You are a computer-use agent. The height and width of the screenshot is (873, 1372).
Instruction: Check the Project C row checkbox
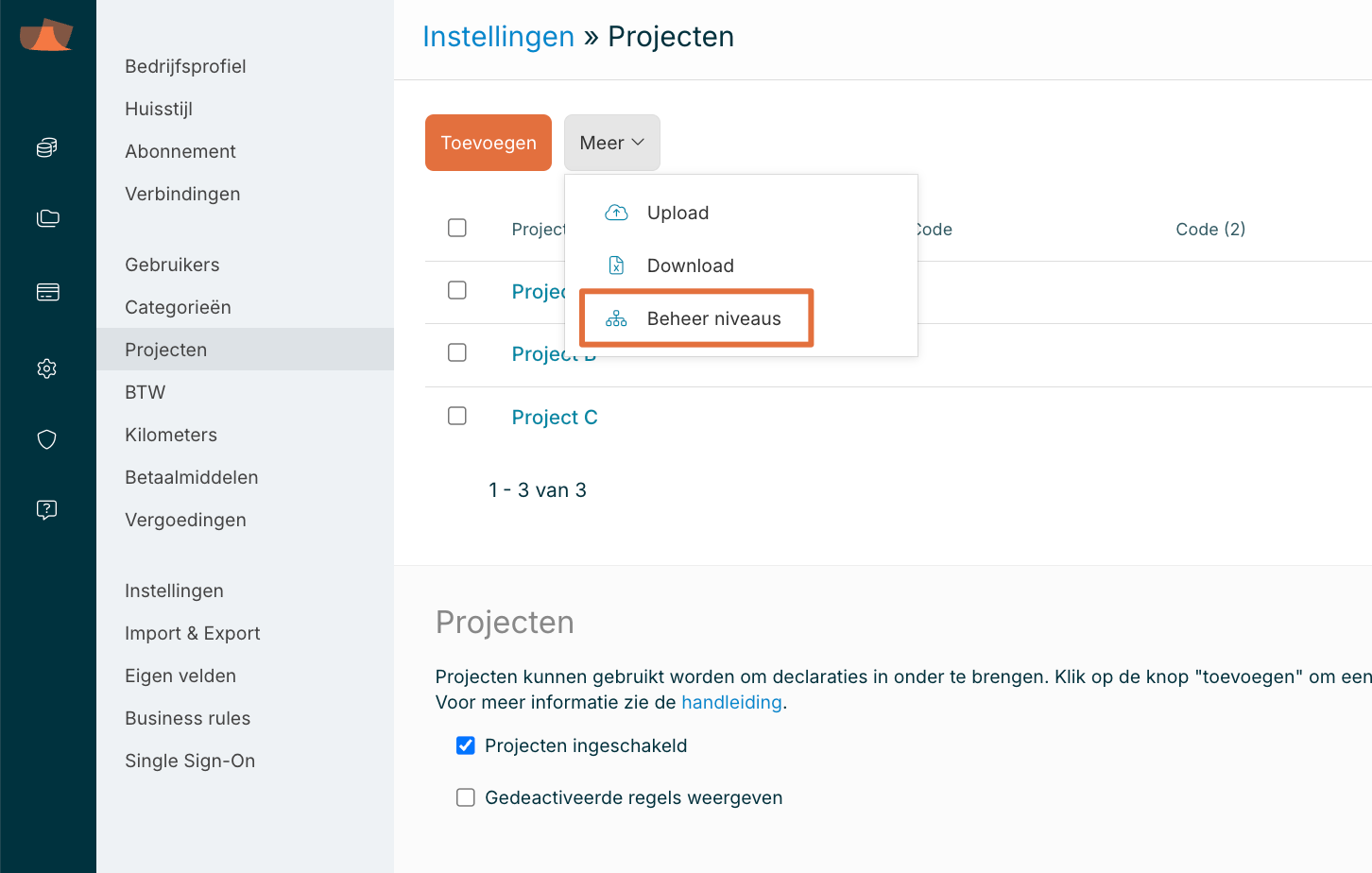pyautogui.click(x=457, y=416)
